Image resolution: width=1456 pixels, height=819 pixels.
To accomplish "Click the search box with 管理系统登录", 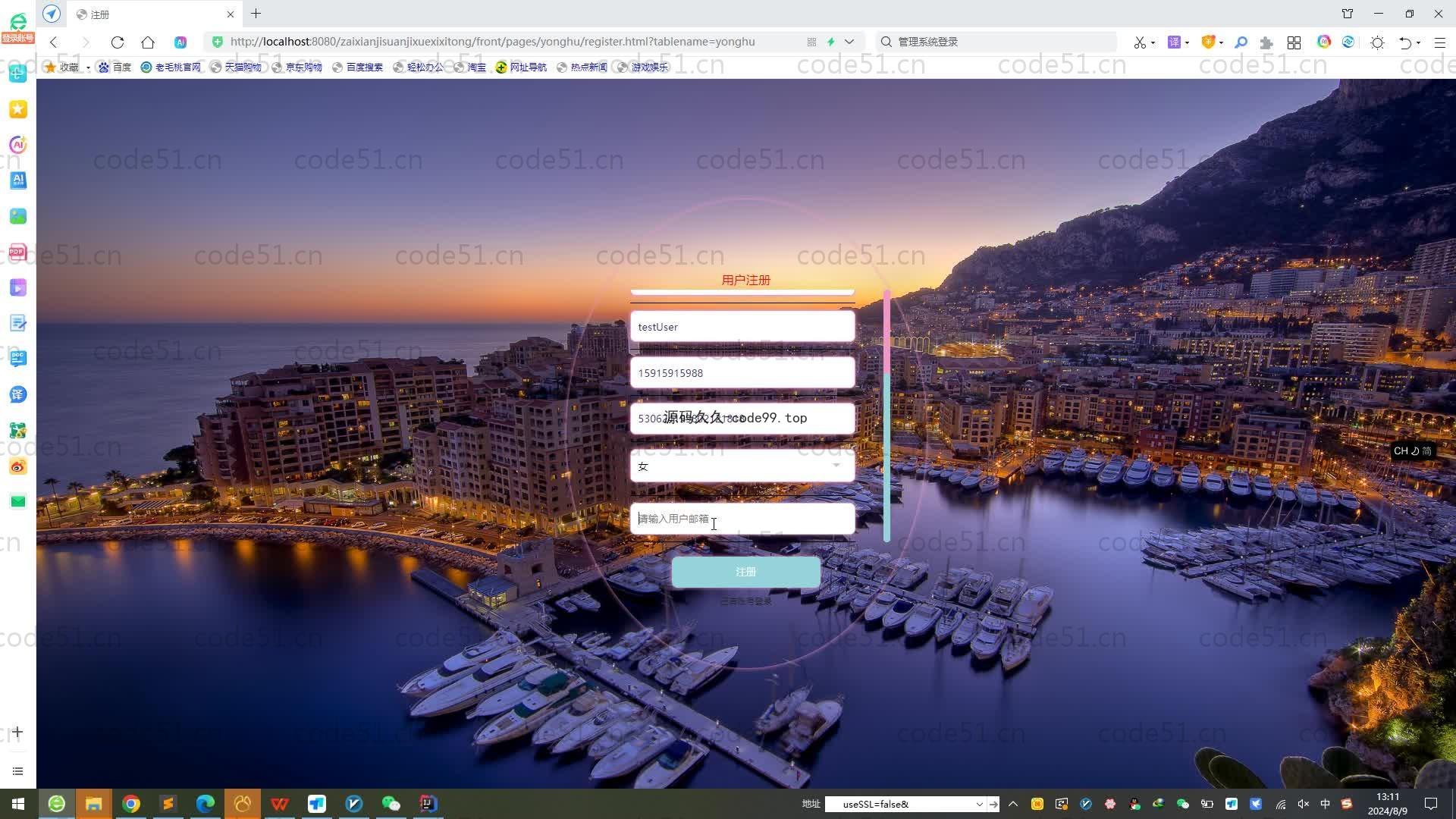I will [996, 42].
